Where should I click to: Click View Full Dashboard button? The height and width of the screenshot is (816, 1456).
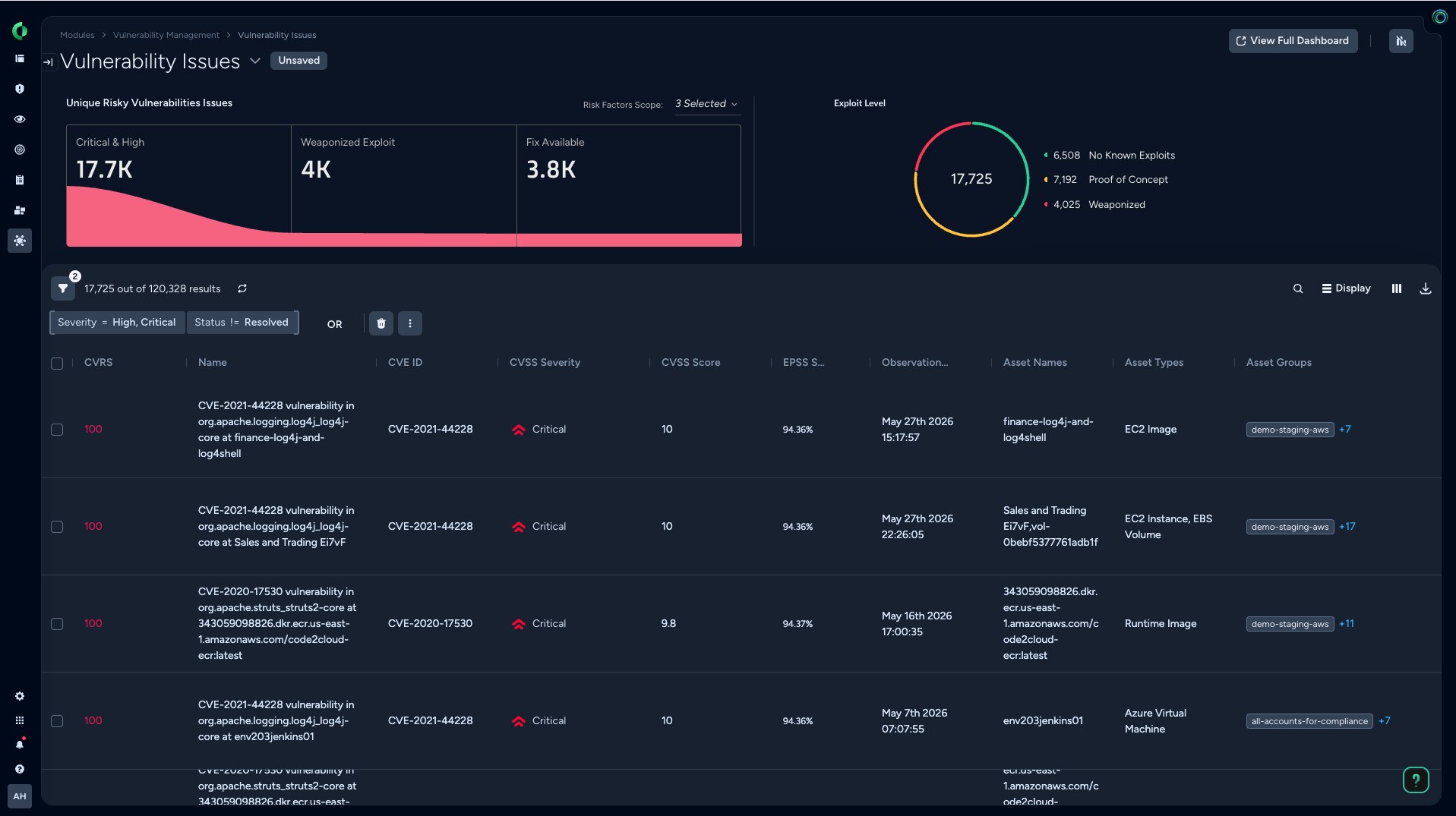click(x=1293, y=41)
